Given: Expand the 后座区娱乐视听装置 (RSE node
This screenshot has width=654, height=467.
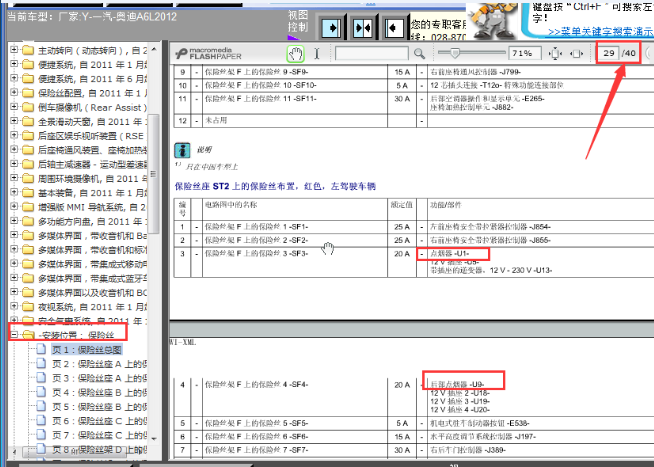Looking at the screenshot, I should pos(14,135).
